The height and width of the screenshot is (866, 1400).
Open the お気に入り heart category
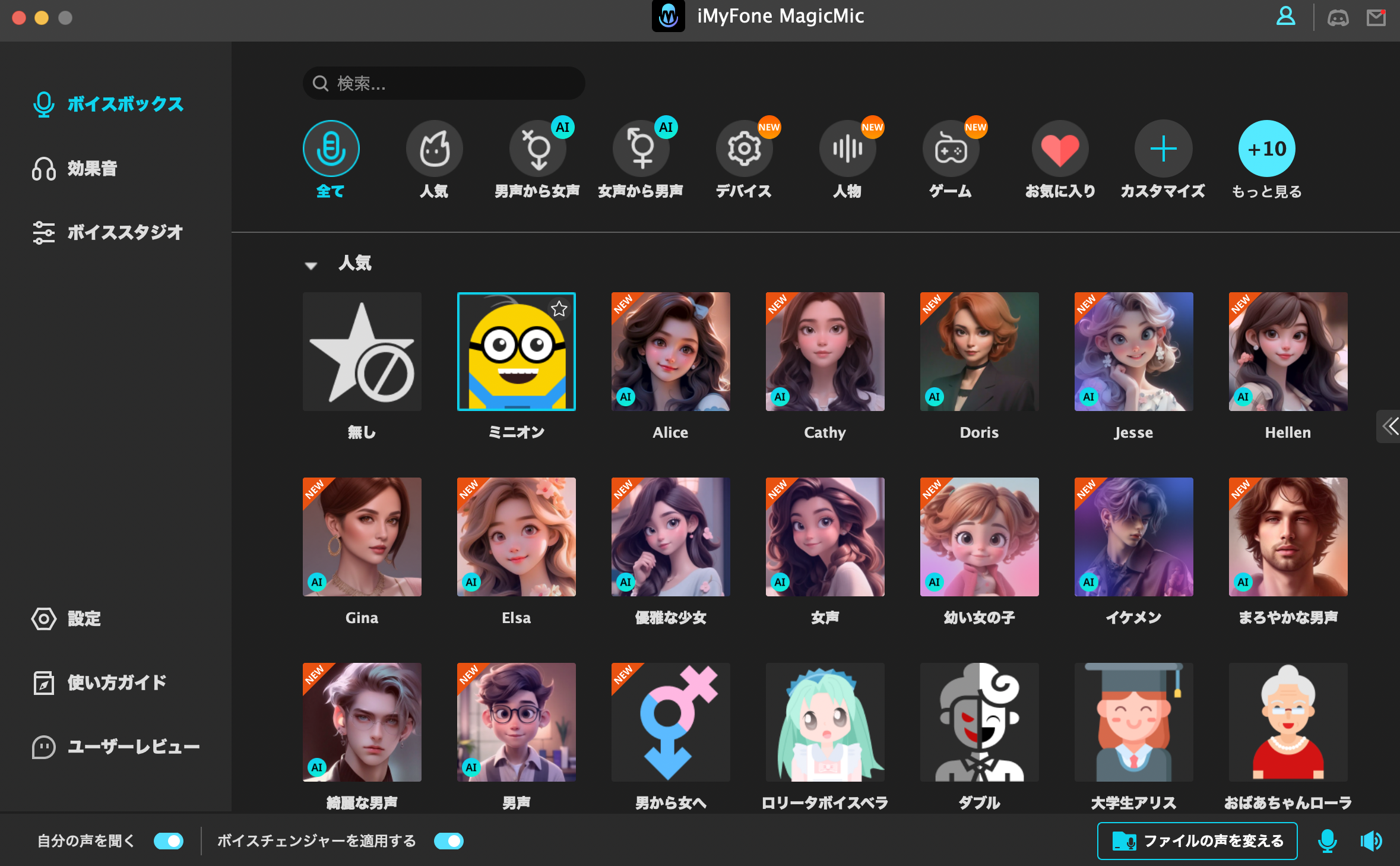click(x=1060, y=148)
